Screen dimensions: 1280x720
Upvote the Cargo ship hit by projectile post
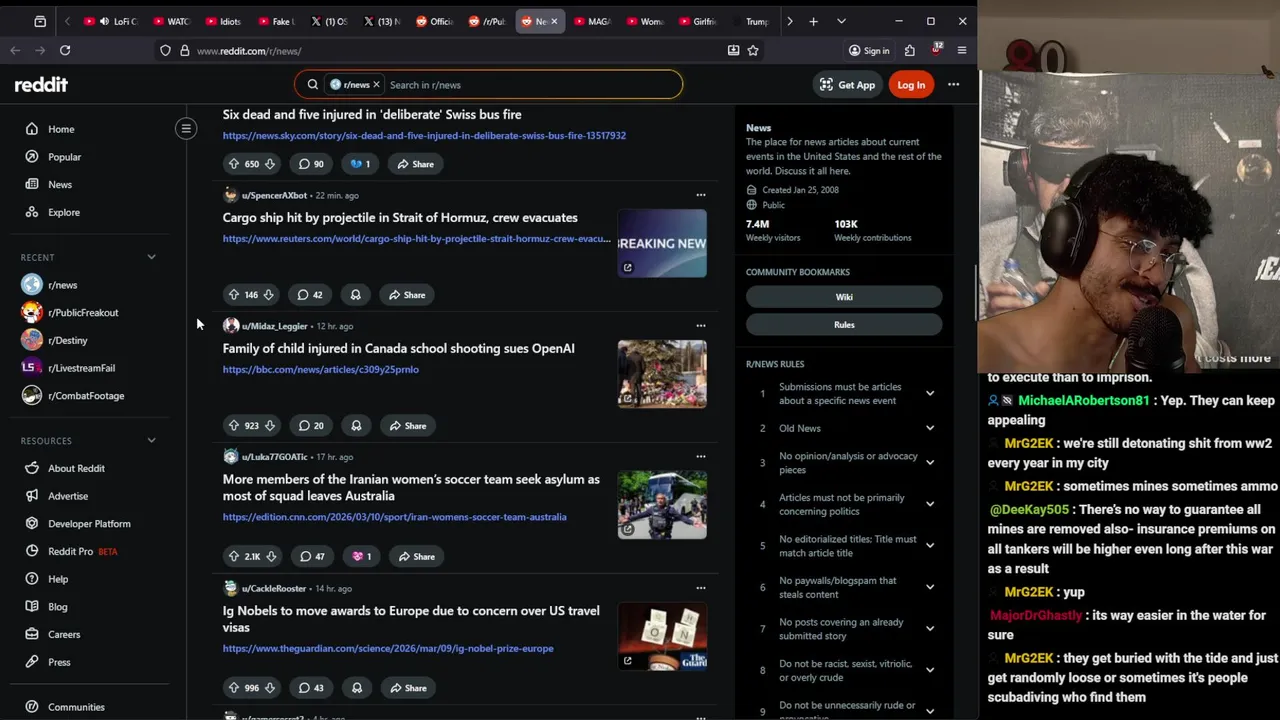(x=234, y=295)
